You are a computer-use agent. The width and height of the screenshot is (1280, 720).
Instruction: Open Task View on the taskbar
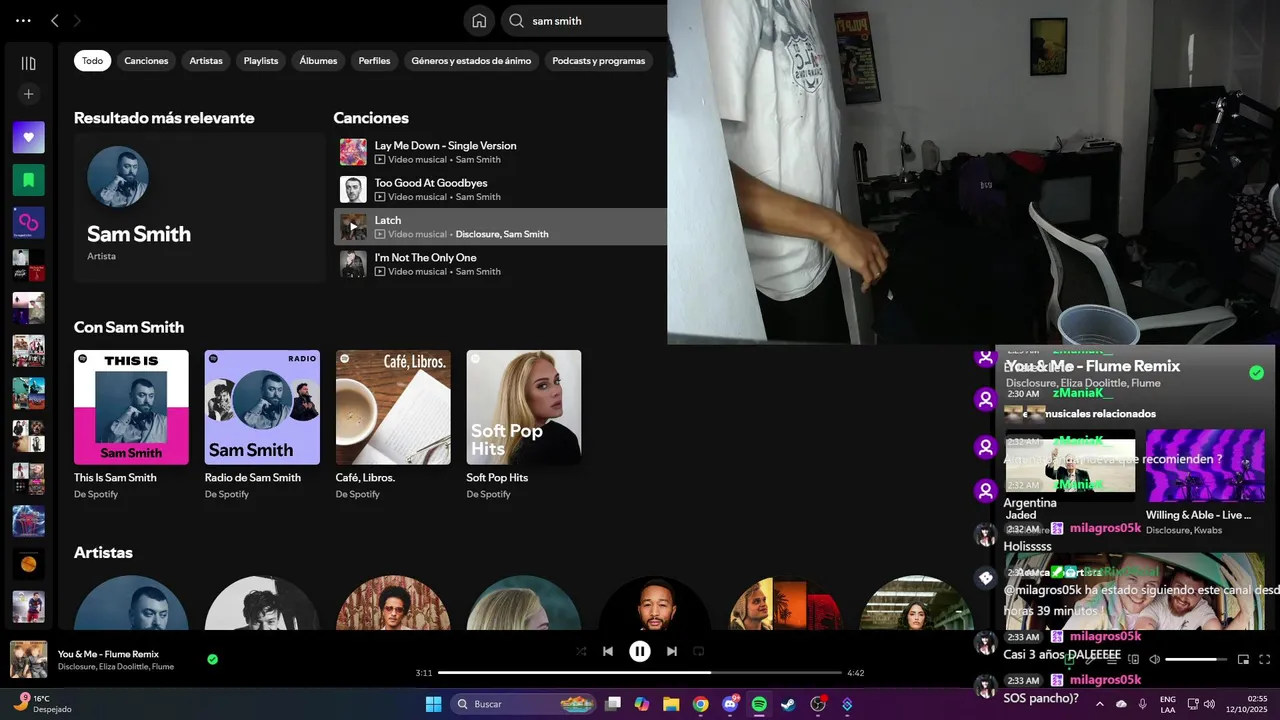point(613,704)
